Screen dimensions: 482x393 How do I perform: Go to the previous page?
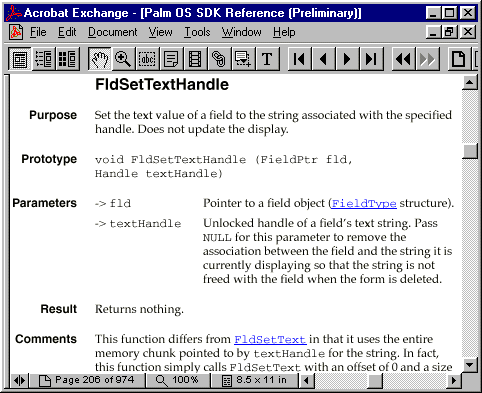[323, 59]
